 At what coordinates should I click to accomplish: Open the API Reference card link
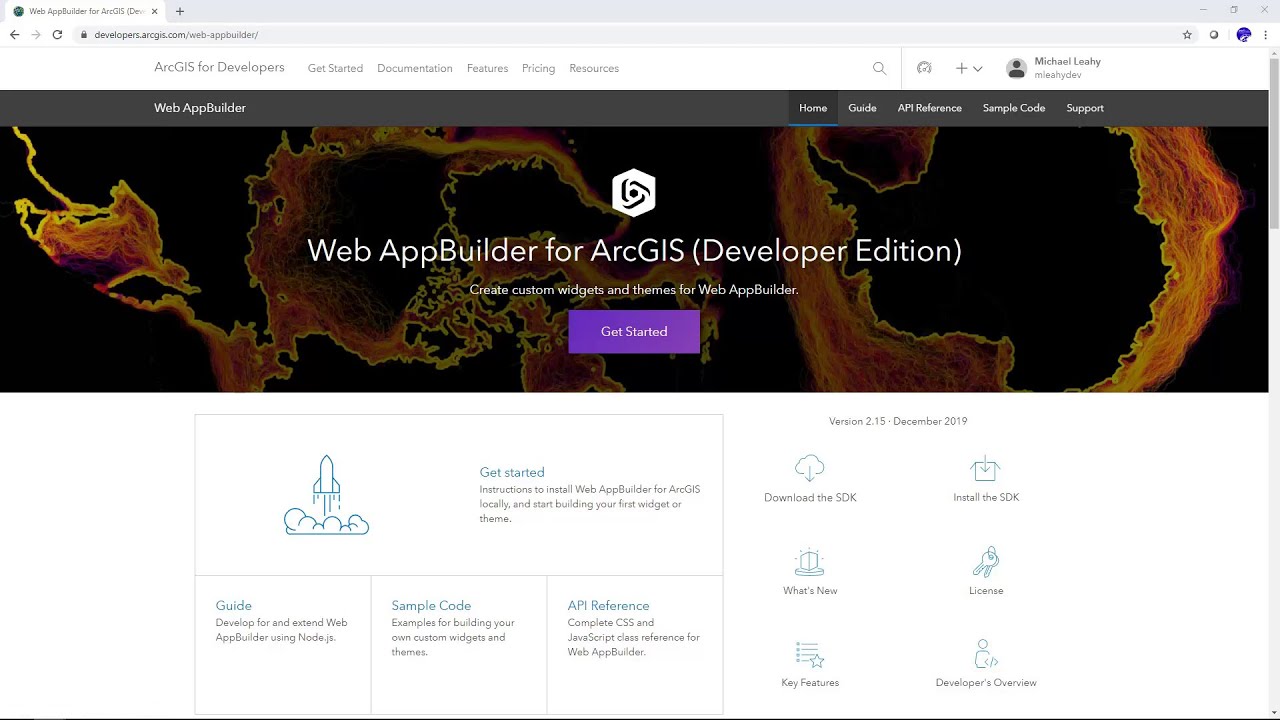coord(608,605)
